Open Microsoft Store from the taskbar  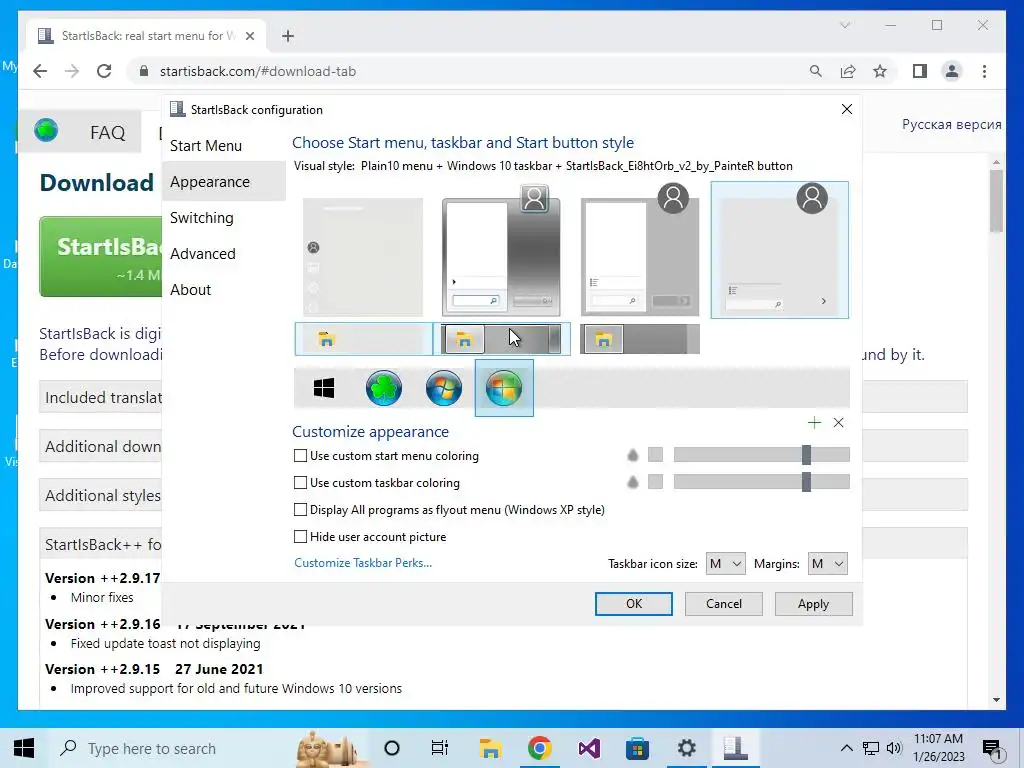click(637, 748)
